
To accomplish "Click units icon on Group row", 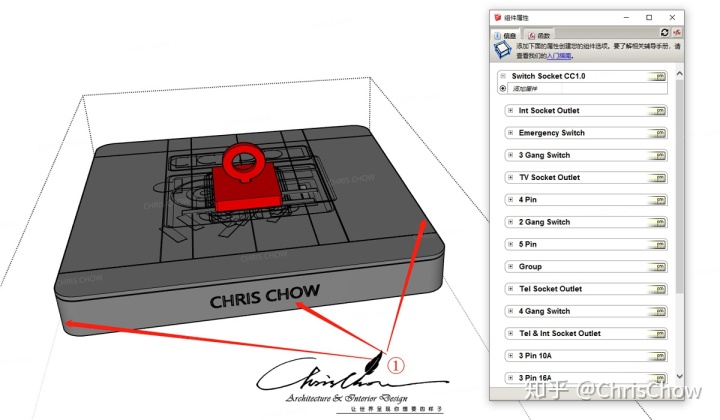I will tap(658, 267).
